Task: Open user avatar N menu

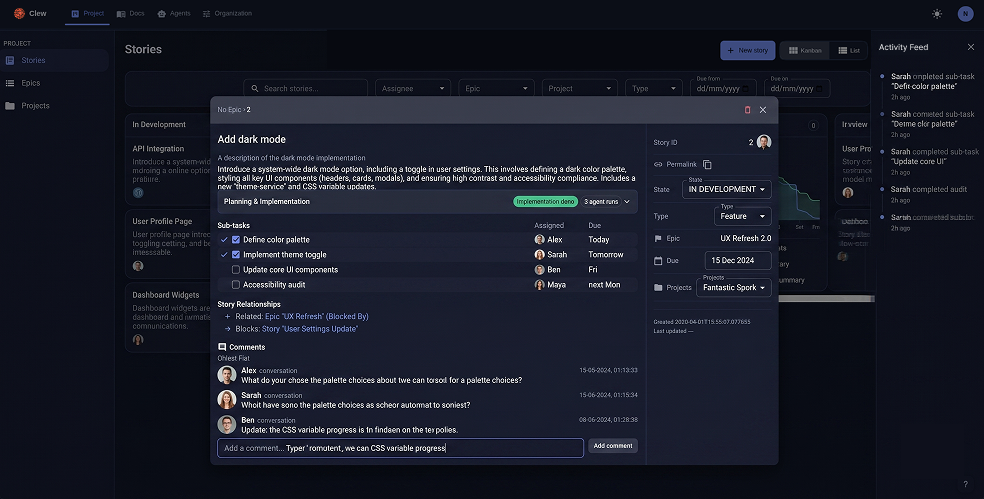Action: click(x=965, y=14)
